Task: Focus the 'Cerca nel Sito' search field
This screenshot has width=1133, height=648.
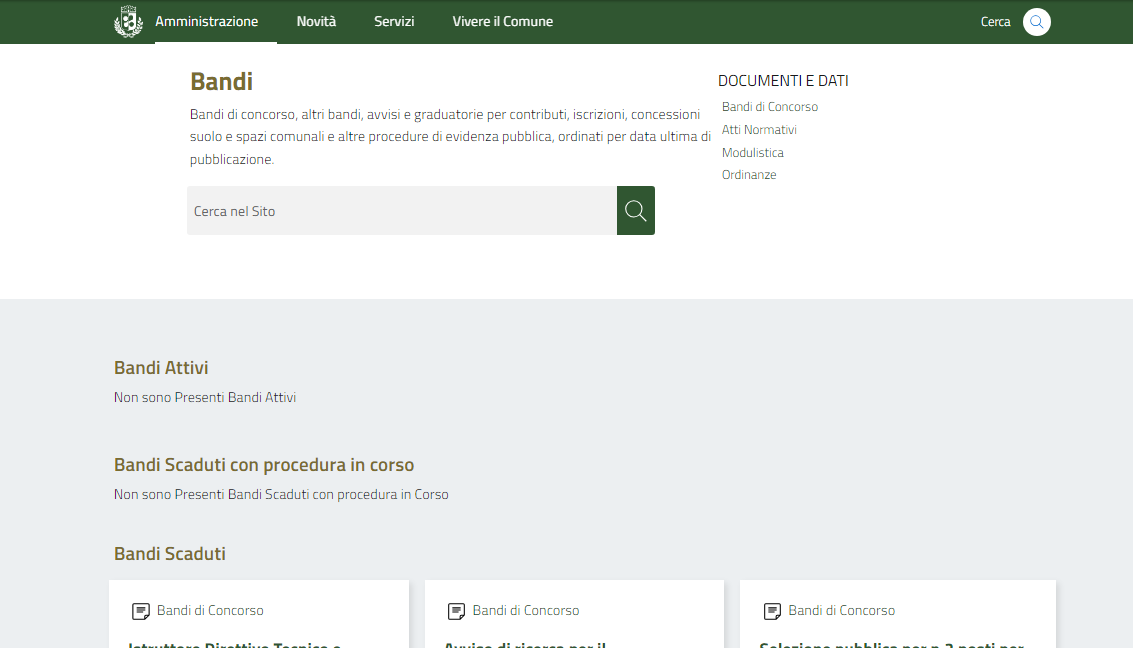Action: [x=401, y=211]
